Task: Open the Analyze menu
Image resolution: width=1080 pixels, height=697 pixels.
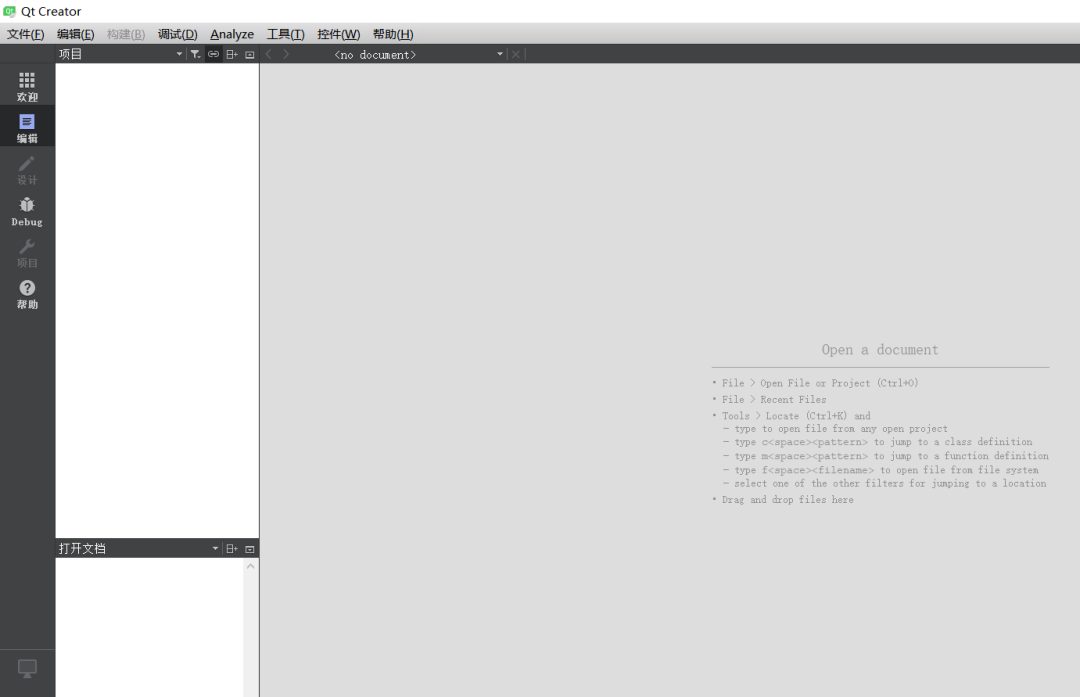Action: coord(232,34)
